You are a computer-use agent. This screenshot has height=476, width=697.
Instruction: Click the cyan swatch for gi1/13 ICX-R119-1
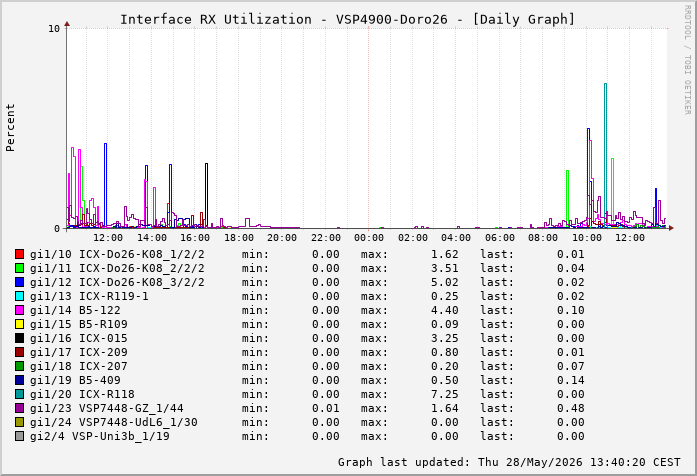[x=19, y=296]
